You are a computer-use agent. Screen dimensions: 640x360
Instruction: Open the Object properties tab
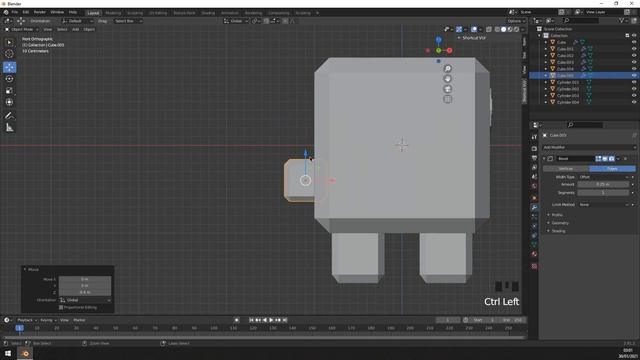pos(534,198)
